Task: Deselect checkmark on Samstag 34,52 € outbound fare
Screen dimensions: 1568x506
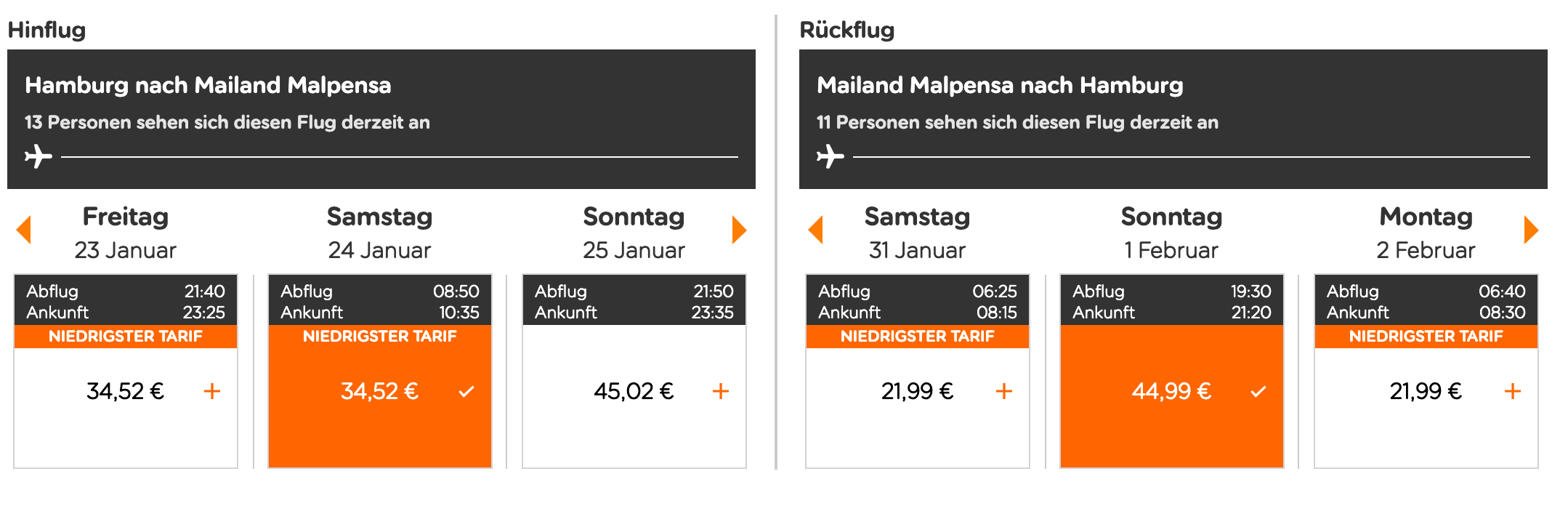Action: (466, 392)
